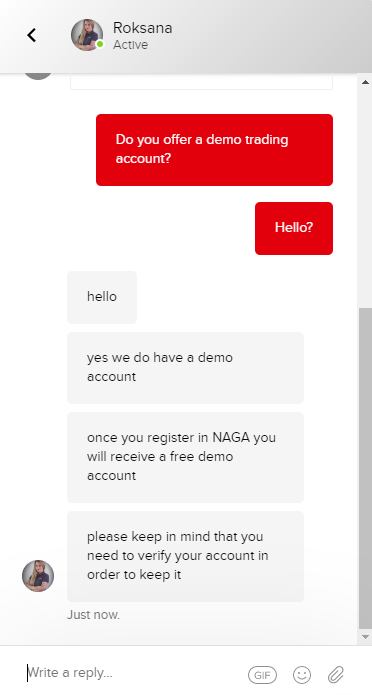Viewport: 372px width, 695px height.
Task: Click Roksana's avatar beside the last message
Action: (38, 576)
